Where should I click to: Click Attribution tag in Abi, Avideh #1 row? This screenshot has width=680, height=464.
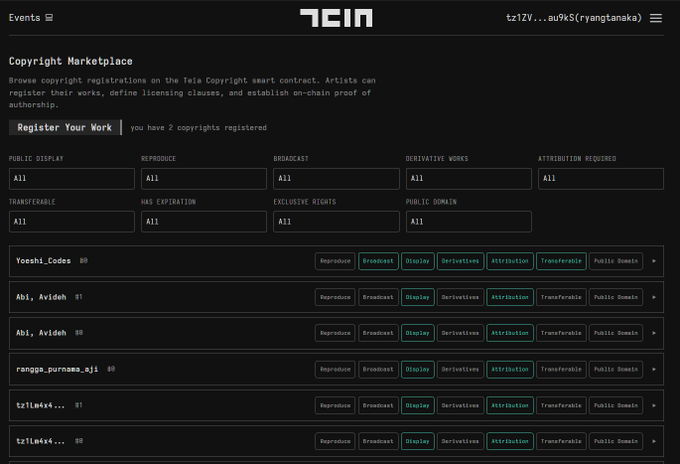510,297
